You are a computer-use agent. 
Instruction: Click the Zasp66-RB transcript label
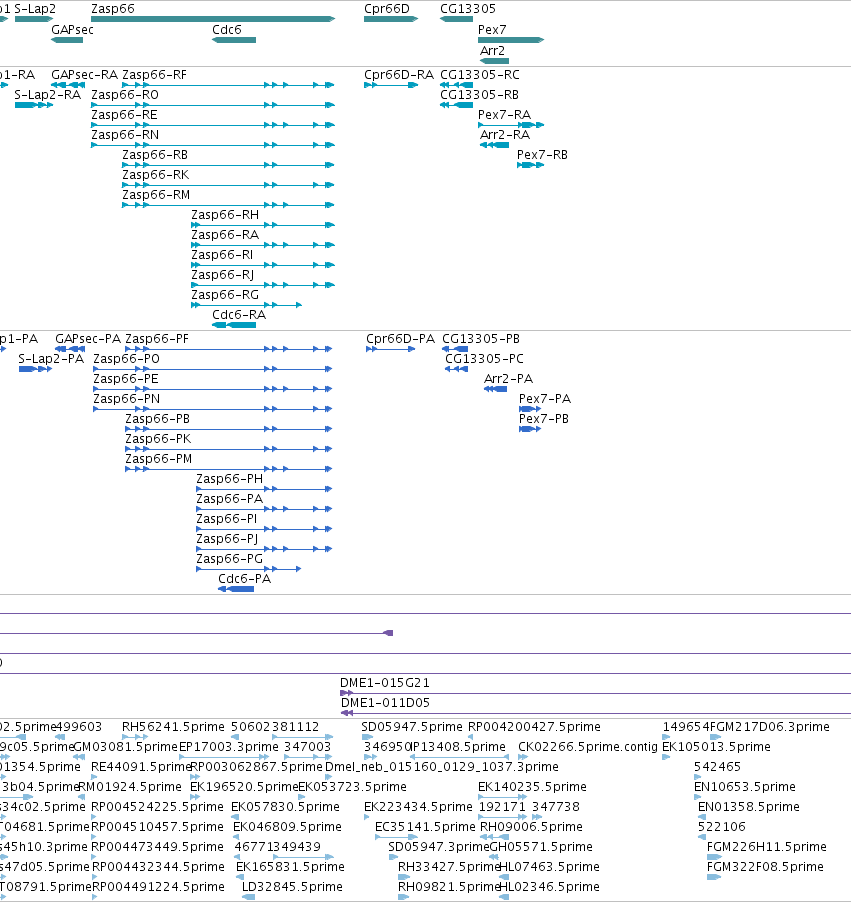[x=155, y=155]
